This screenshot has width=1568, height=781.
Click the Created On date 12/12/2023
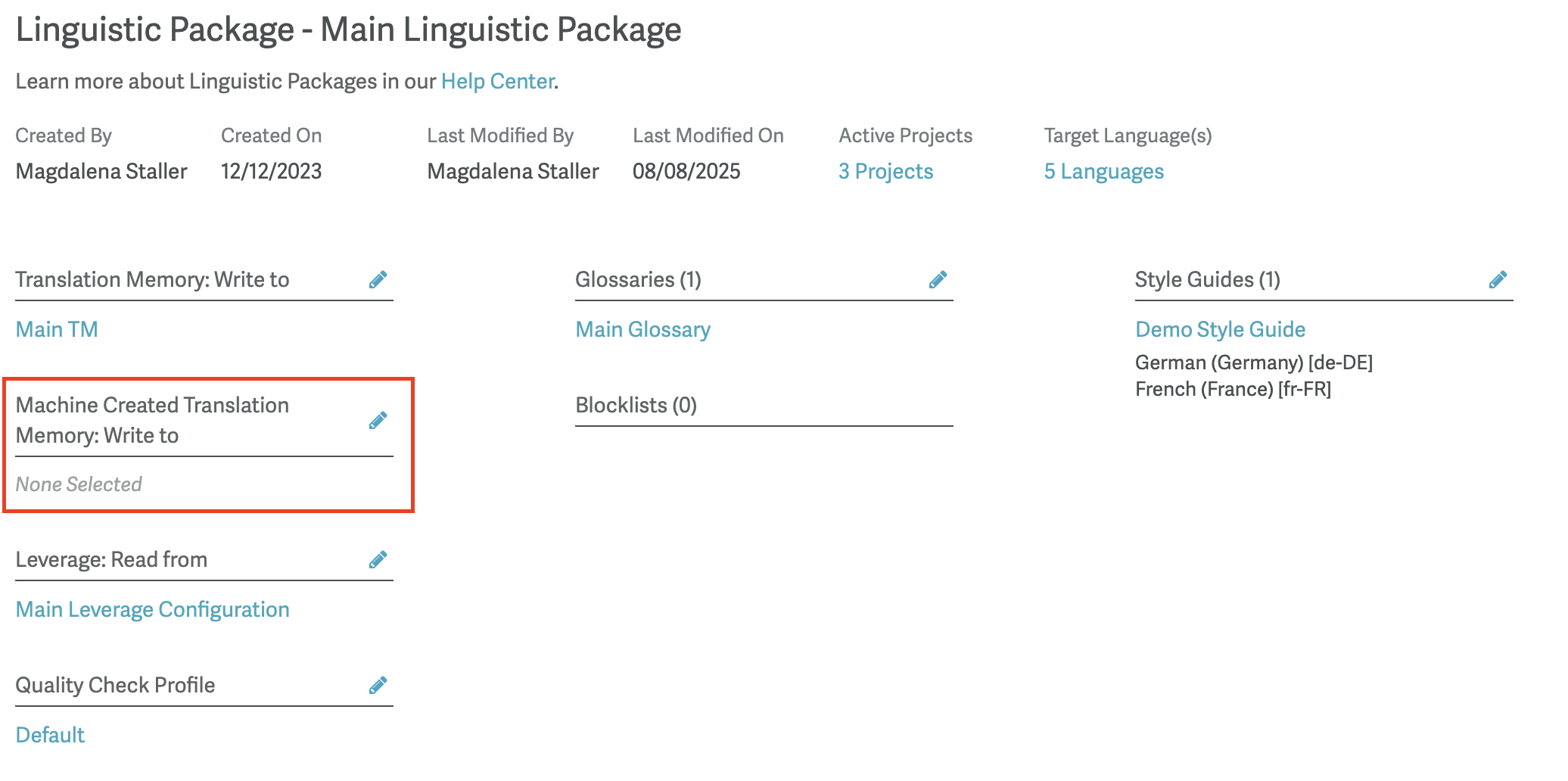pyautogui.click(x=271, y=172)
